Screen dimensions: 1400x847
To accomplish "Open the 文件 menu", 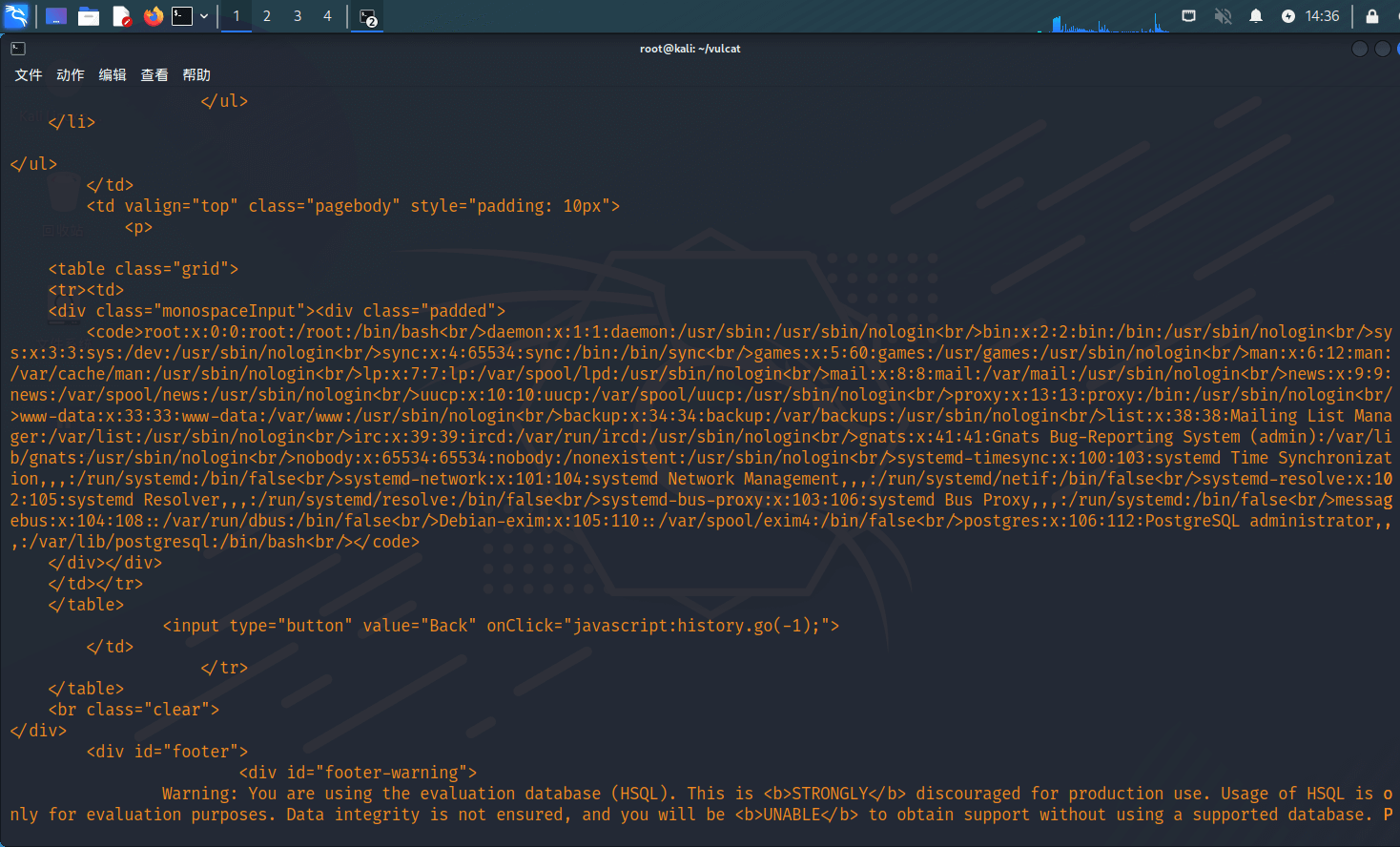I will click(x=29, y=75).
